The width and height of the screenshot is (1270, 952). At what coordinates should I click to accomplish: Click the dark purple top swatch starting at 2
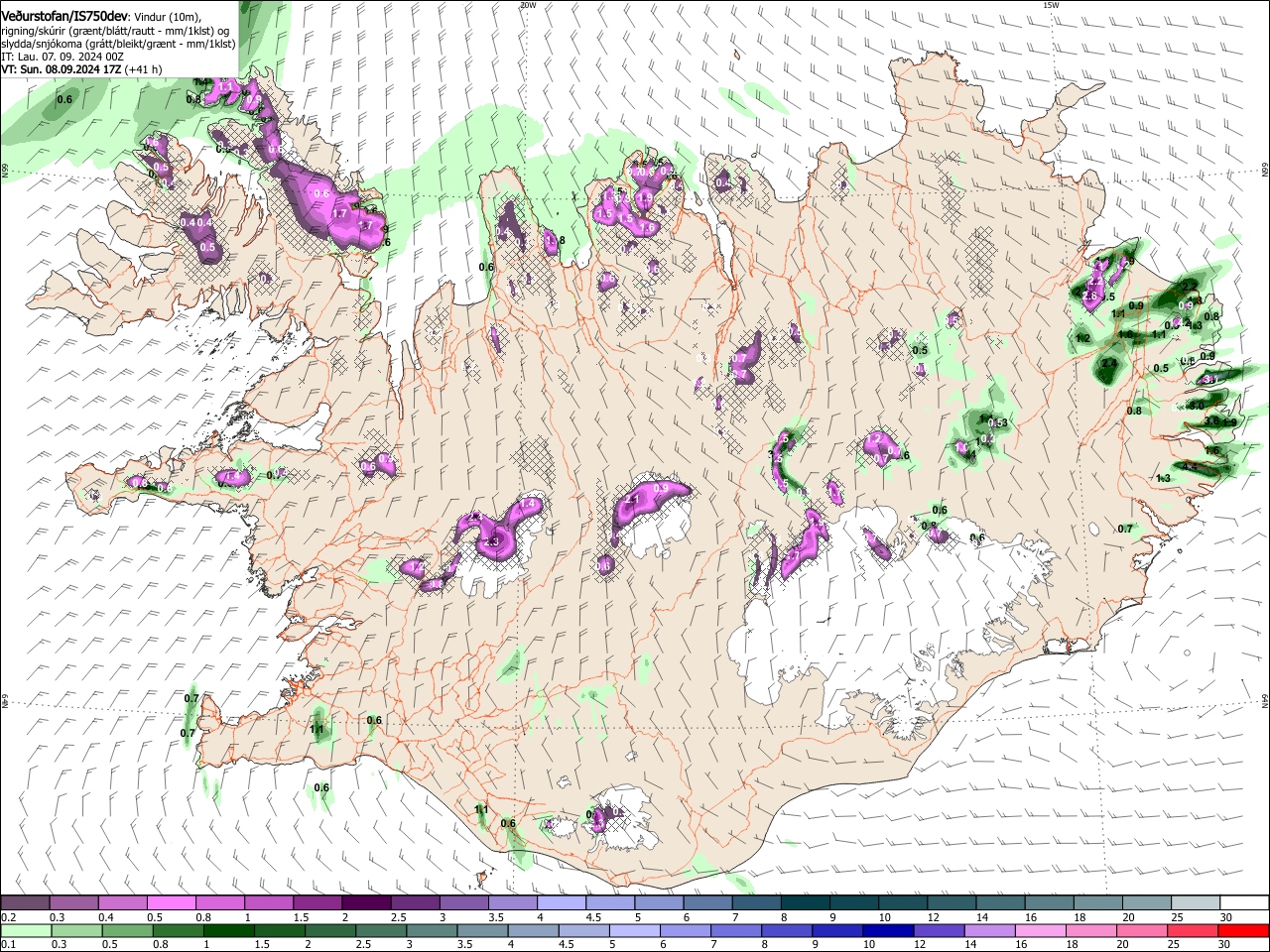(366, 903)
